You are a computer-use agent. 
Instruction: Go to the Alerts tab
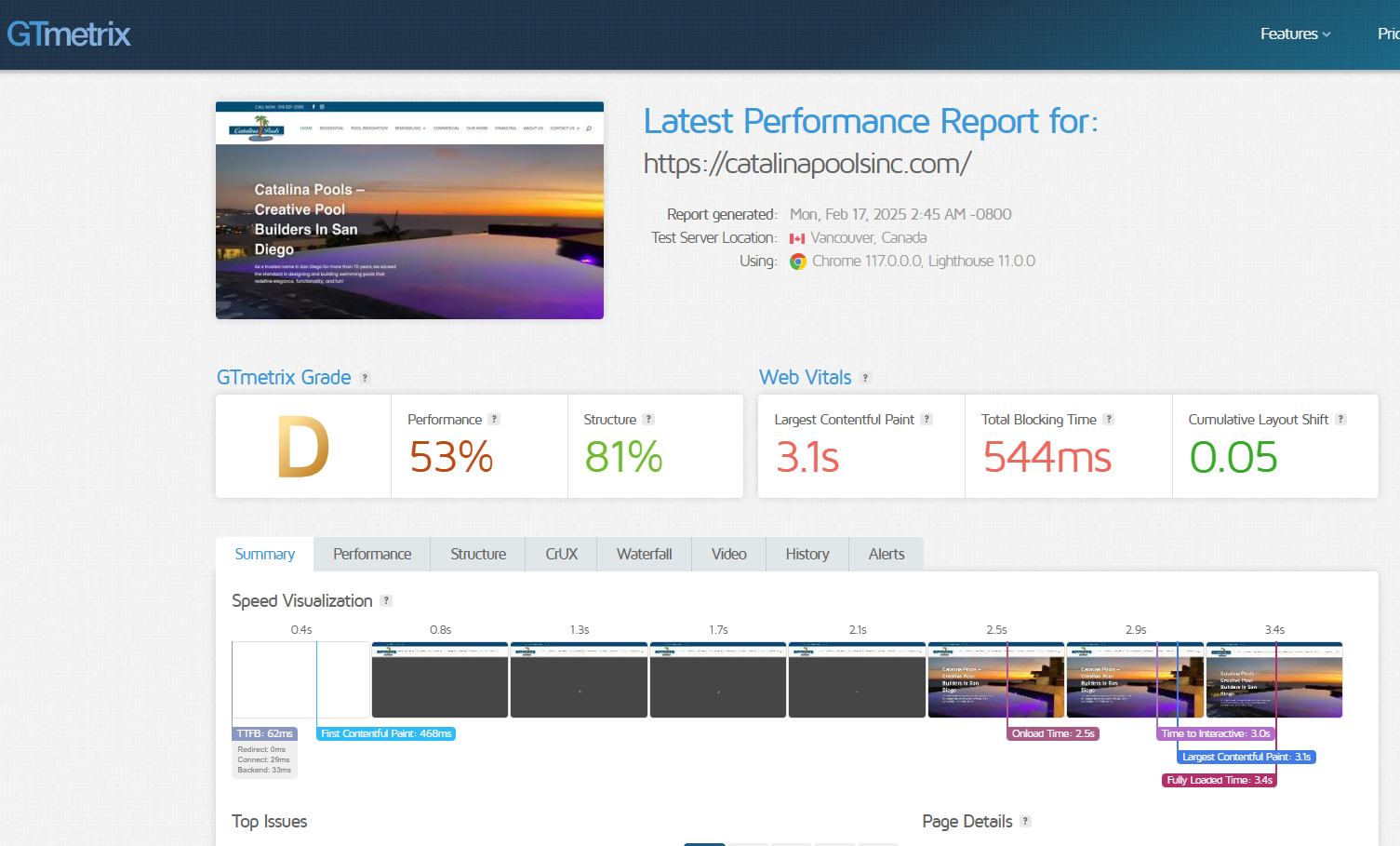point(887,555)
